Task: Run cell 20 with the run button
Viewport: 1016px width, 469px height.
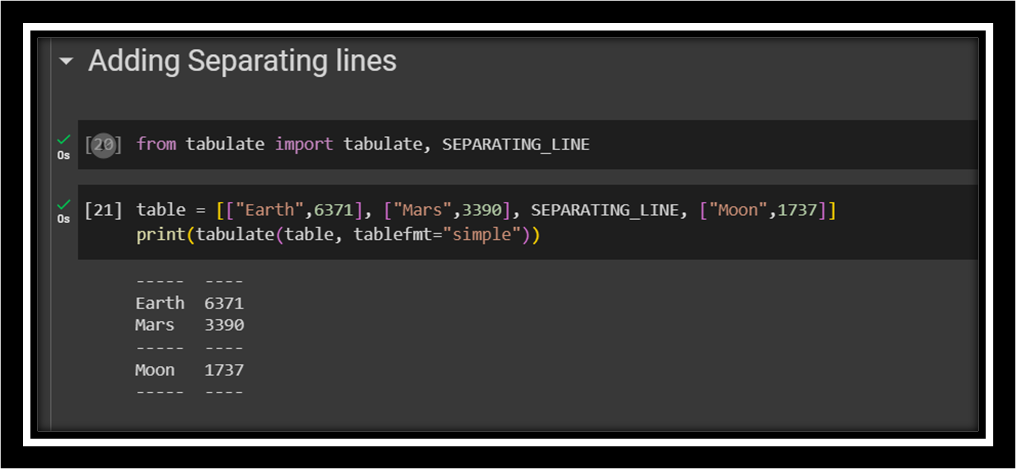Action: point(103,145)
